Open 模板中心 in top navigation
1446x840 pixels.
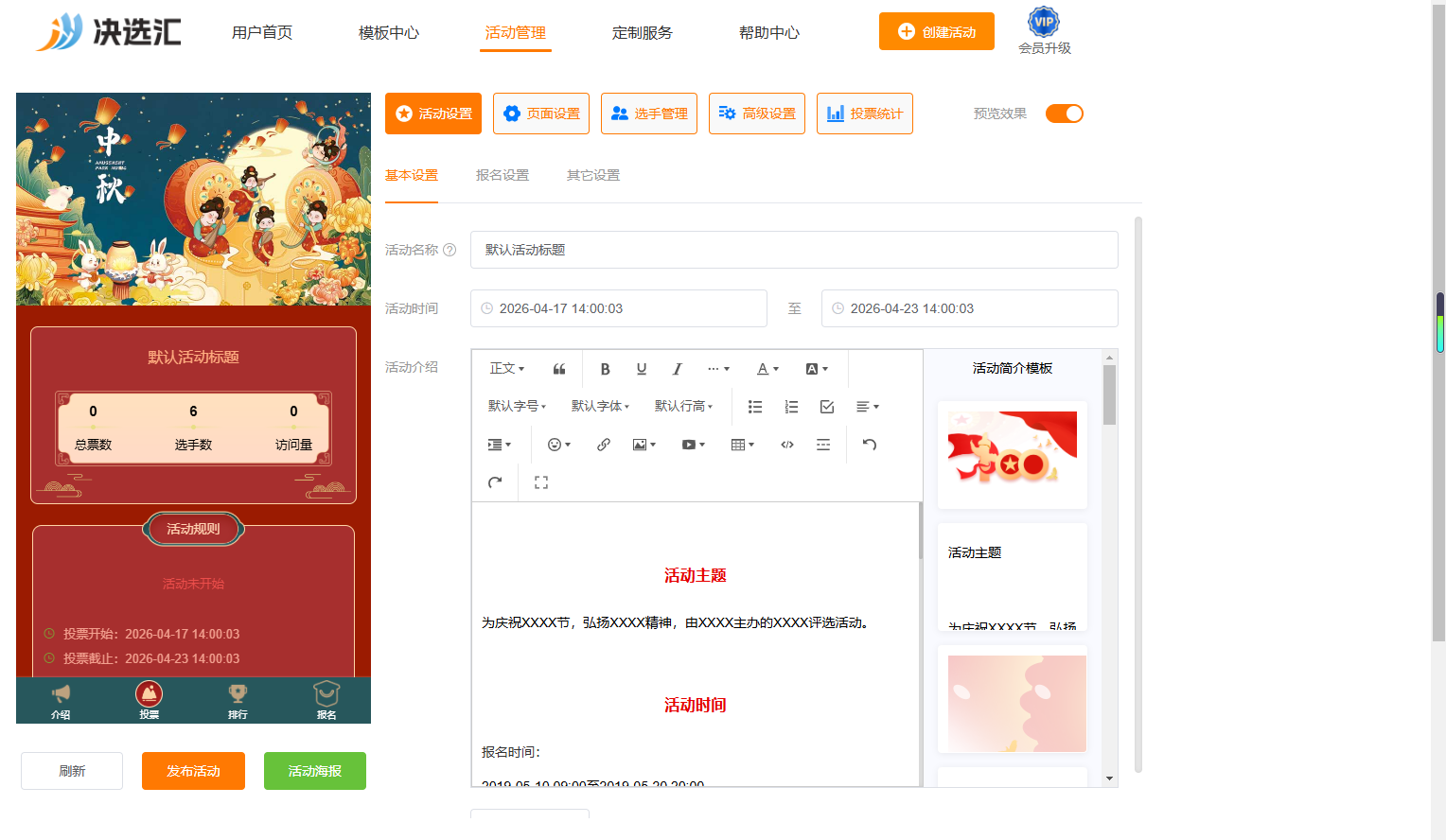(x=389, y=33)
